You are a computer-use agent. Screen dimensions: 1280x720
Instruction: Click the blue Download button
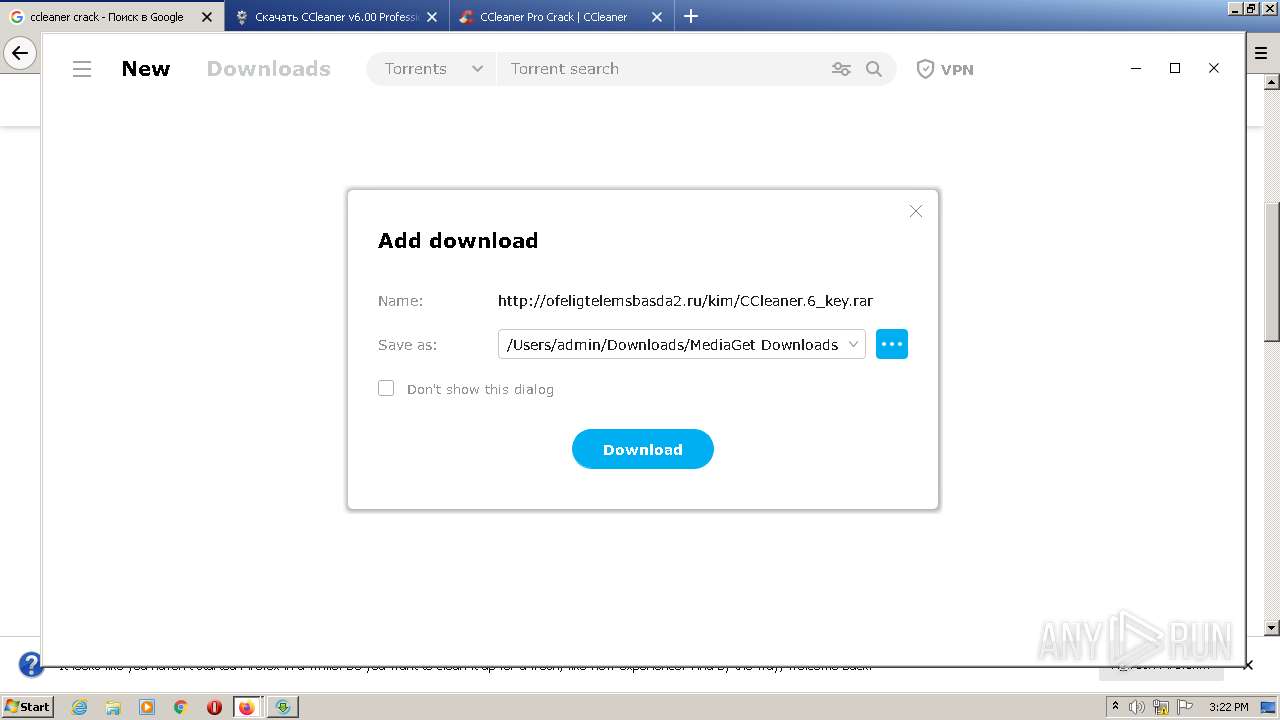pyautogui.click(x=643, y=449)
